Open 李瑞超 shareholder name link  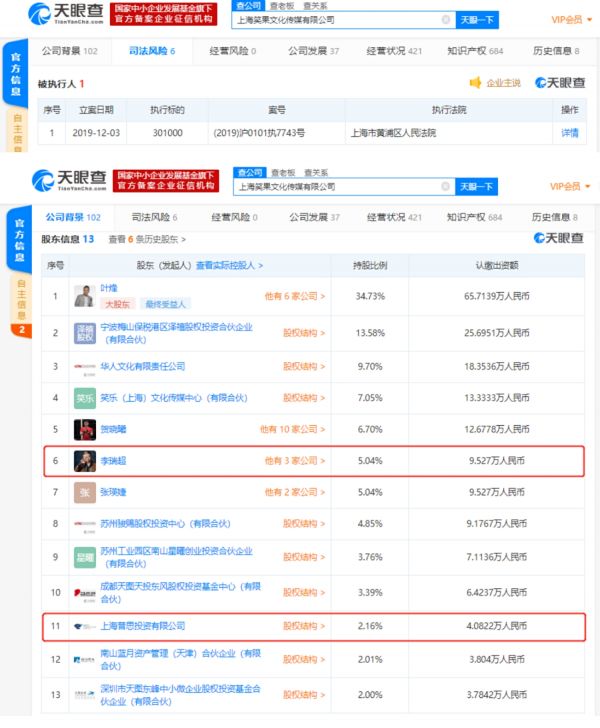tap(113, 461)
